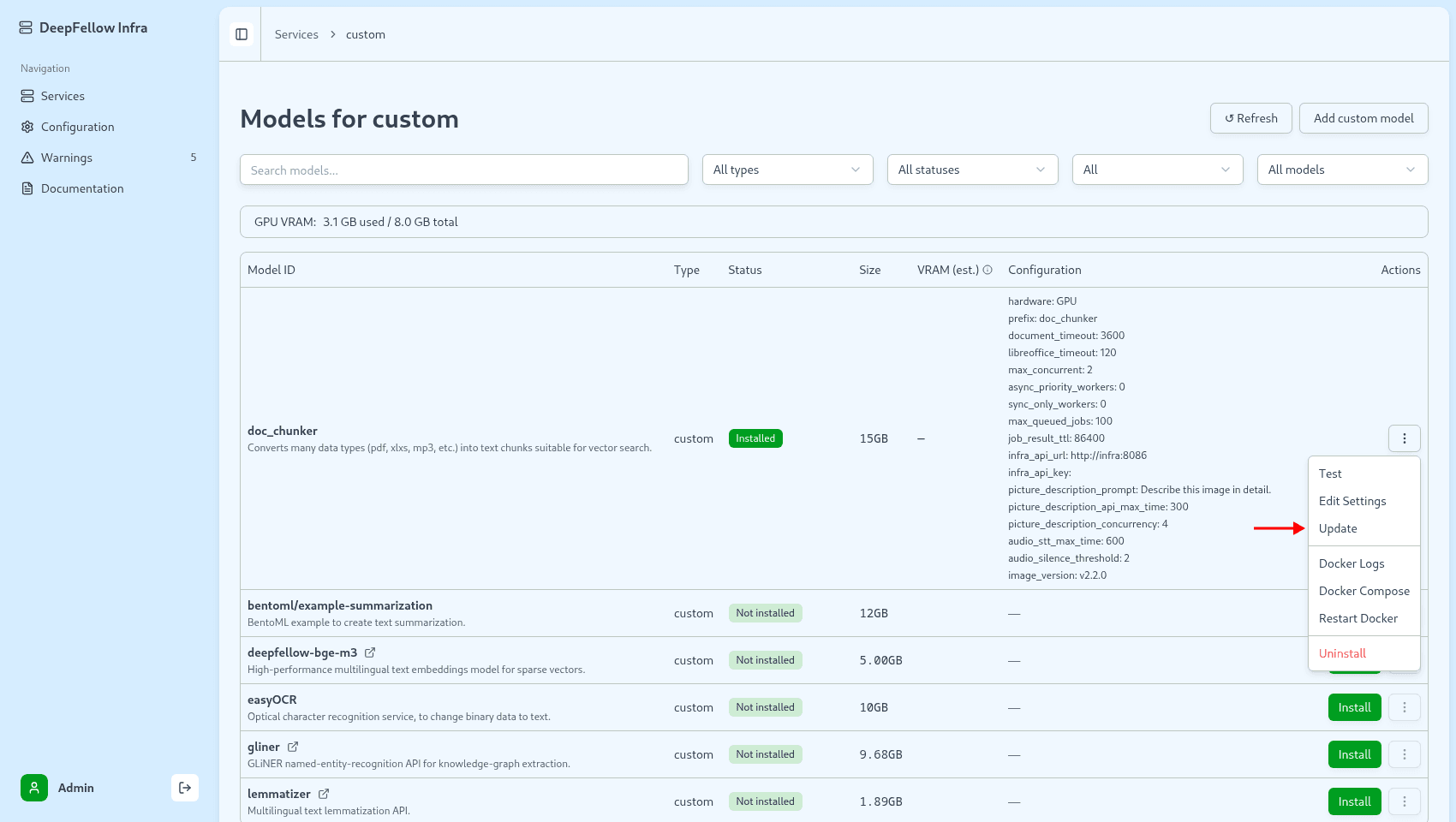Toggle the sidebar panel icon
This screenshot has width=1456, height=822.
tap(242, 34)
